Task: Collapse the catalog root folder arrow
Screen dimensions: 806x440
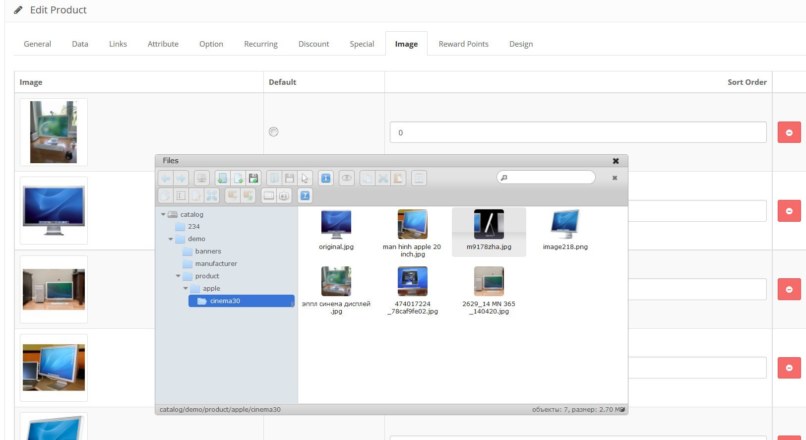Action: [x=162, y=214]
